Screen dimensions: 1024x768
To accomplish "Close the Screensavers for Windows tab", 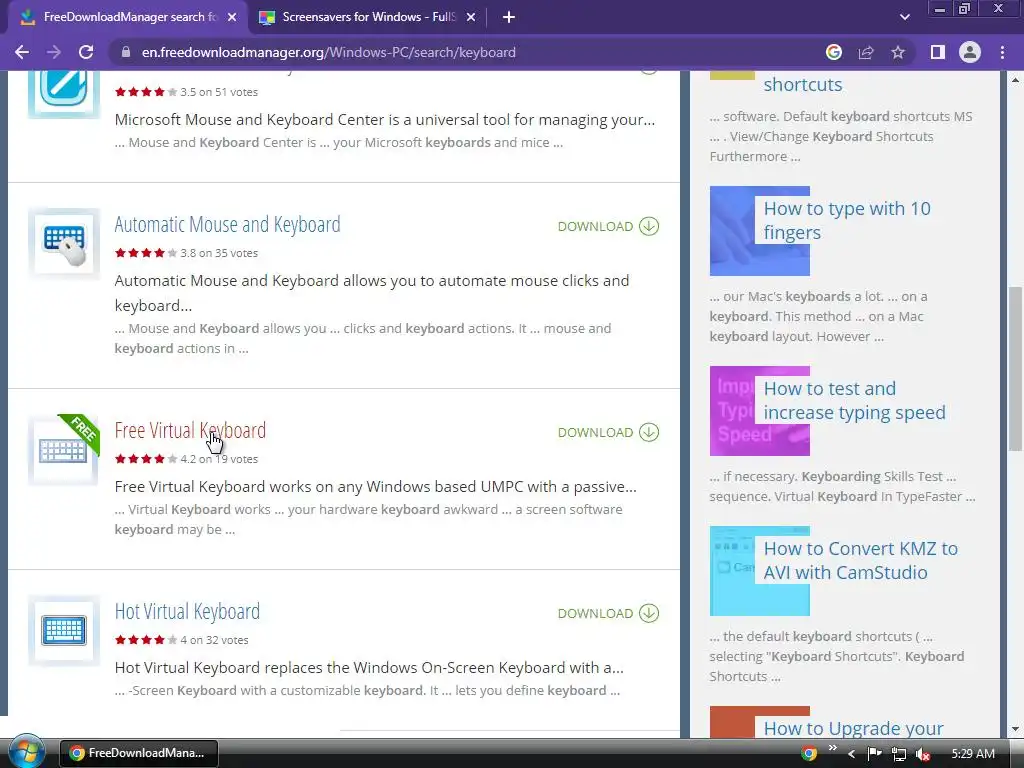I will click(x=471, y=17).
